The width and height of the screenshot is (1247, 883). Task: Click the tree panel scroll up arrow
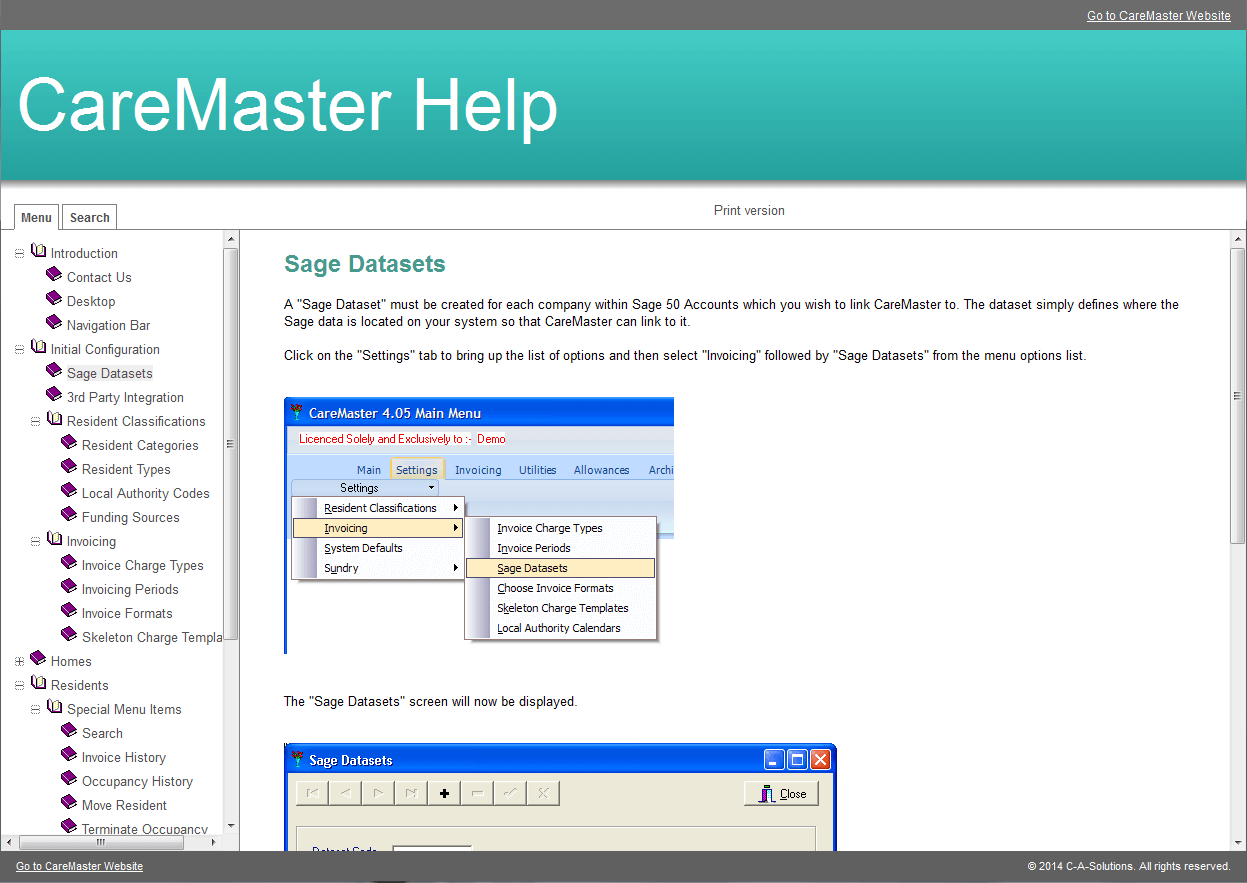click(x=231, y=240)
